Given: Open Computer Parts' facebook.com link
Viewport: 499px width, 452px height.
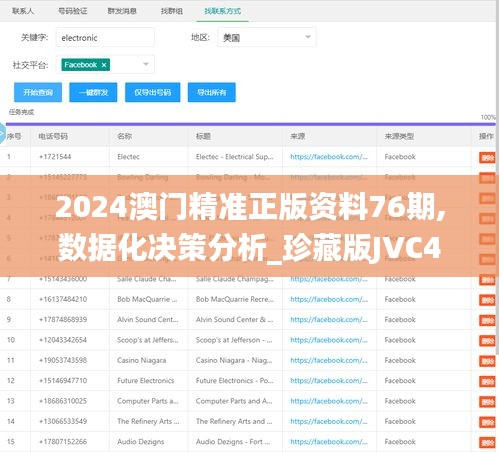Looking at the screenshot, I should [329, 401].
